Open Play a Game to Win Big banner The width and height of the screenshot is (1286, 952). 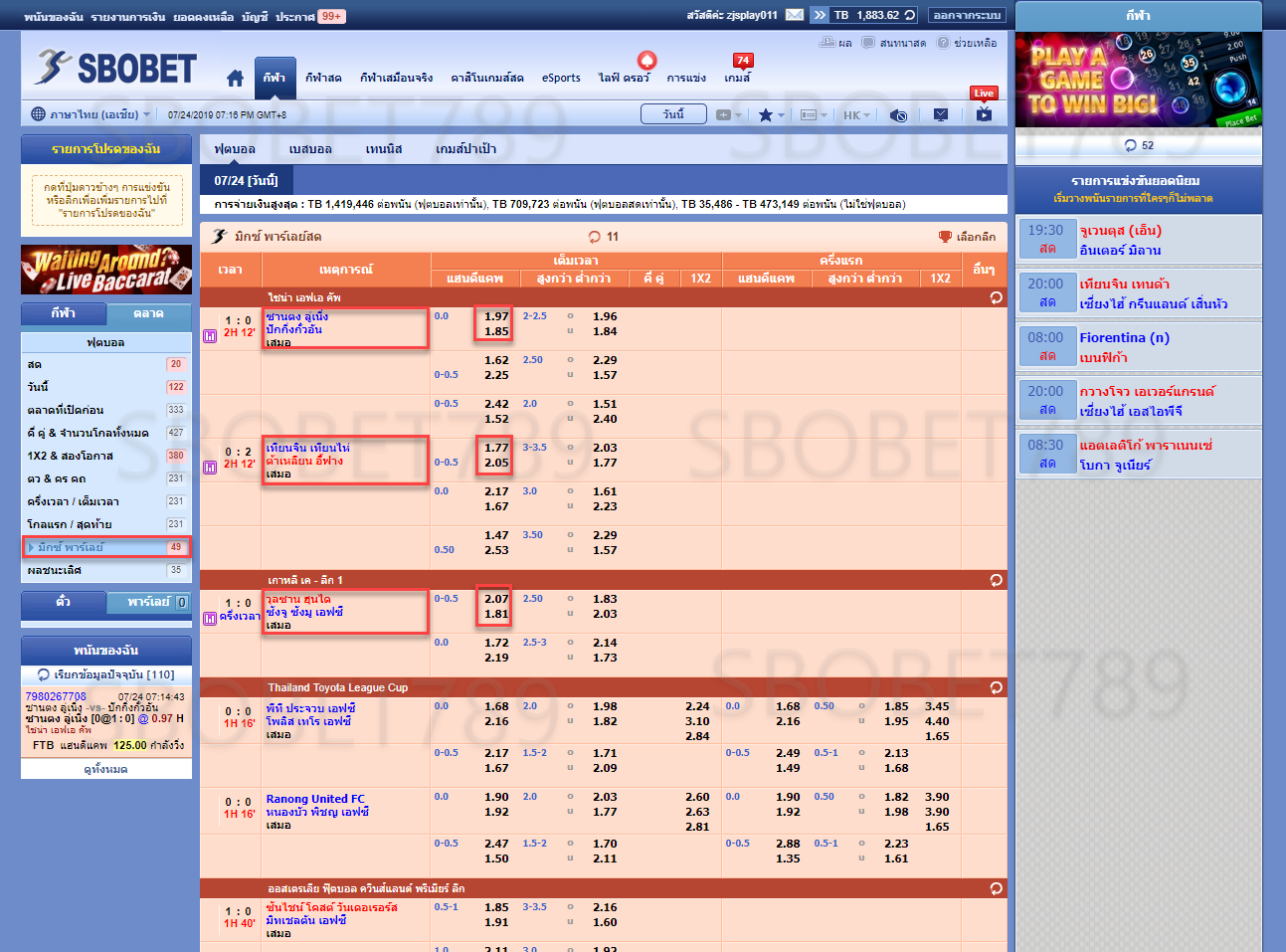1139,79
